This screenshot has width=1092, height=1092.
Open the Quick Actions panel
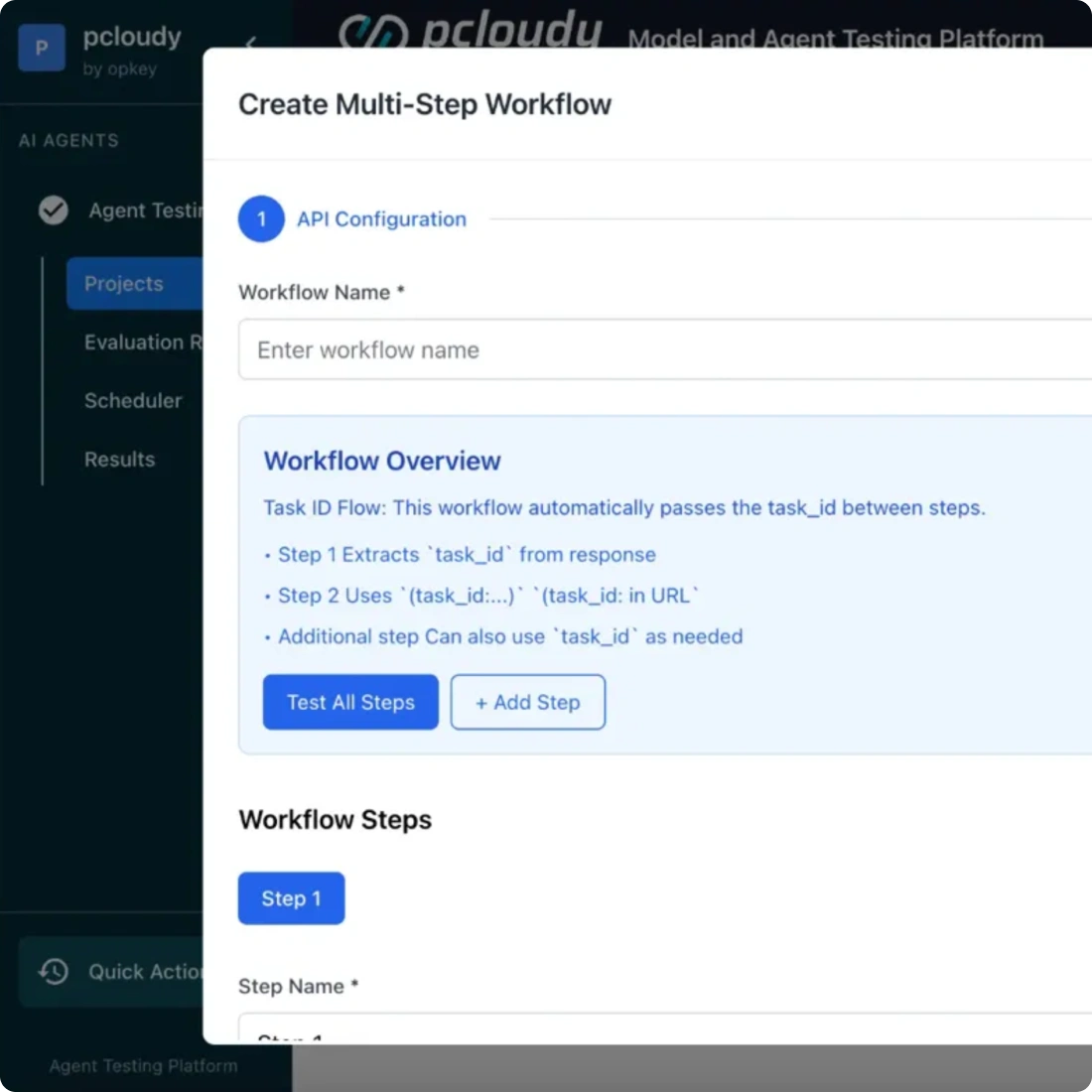pos(111,972)
